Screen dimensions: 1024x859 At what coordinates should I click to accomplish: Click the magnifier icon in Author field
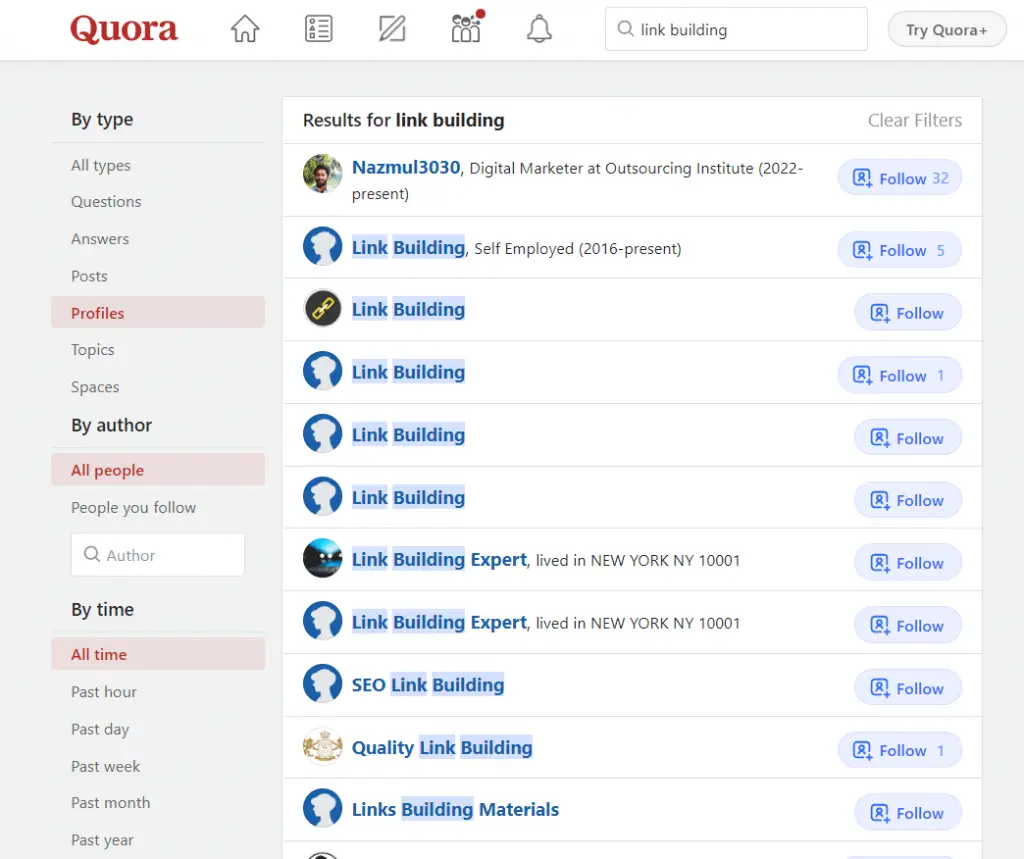coord(92,554)
